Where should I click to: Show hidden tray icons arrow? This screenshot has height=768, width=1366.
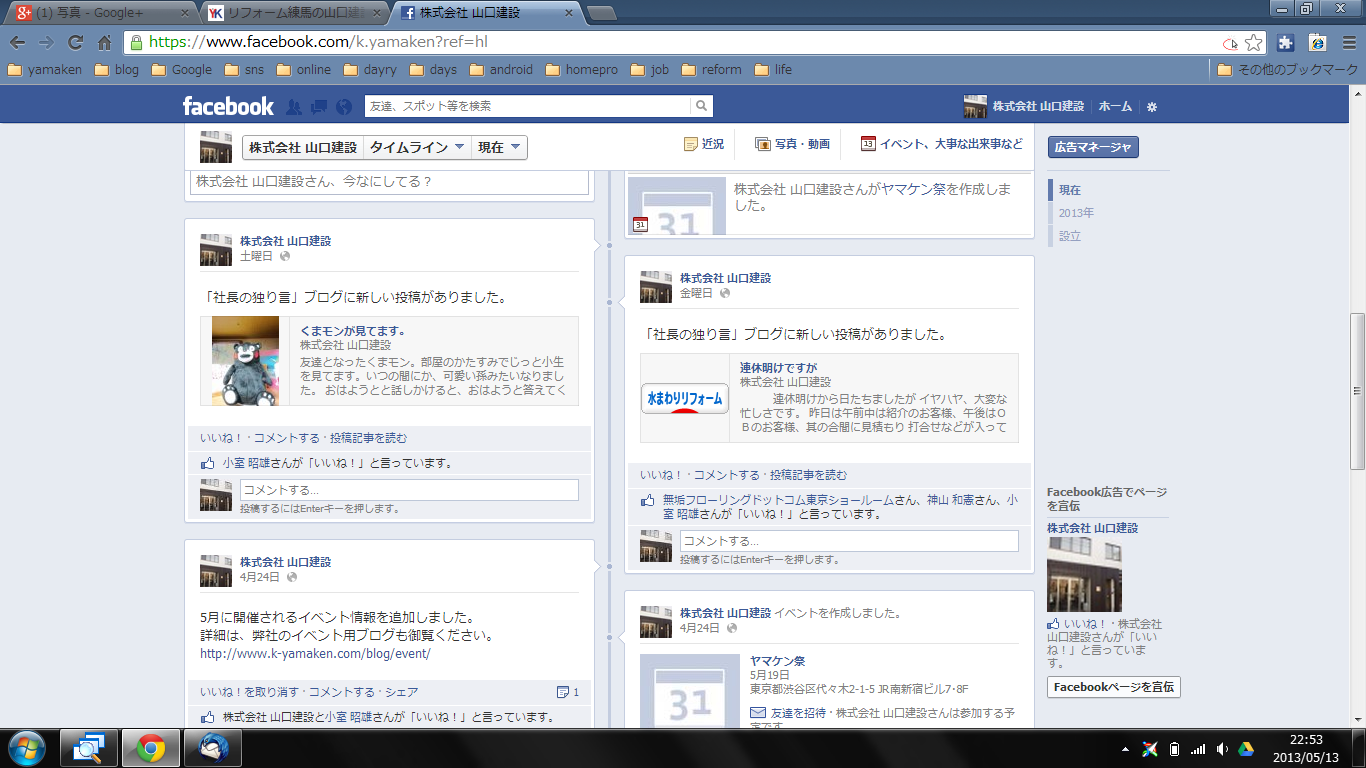1126,749
